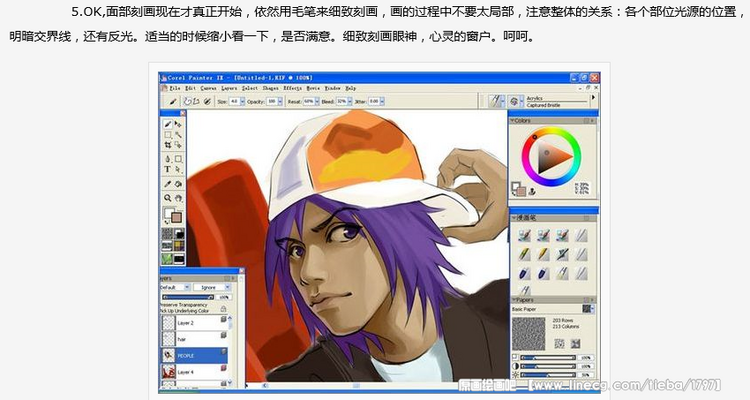Select the Layer 4 layer
Viewport: 750px width, 400px height.
click(194, 372)
